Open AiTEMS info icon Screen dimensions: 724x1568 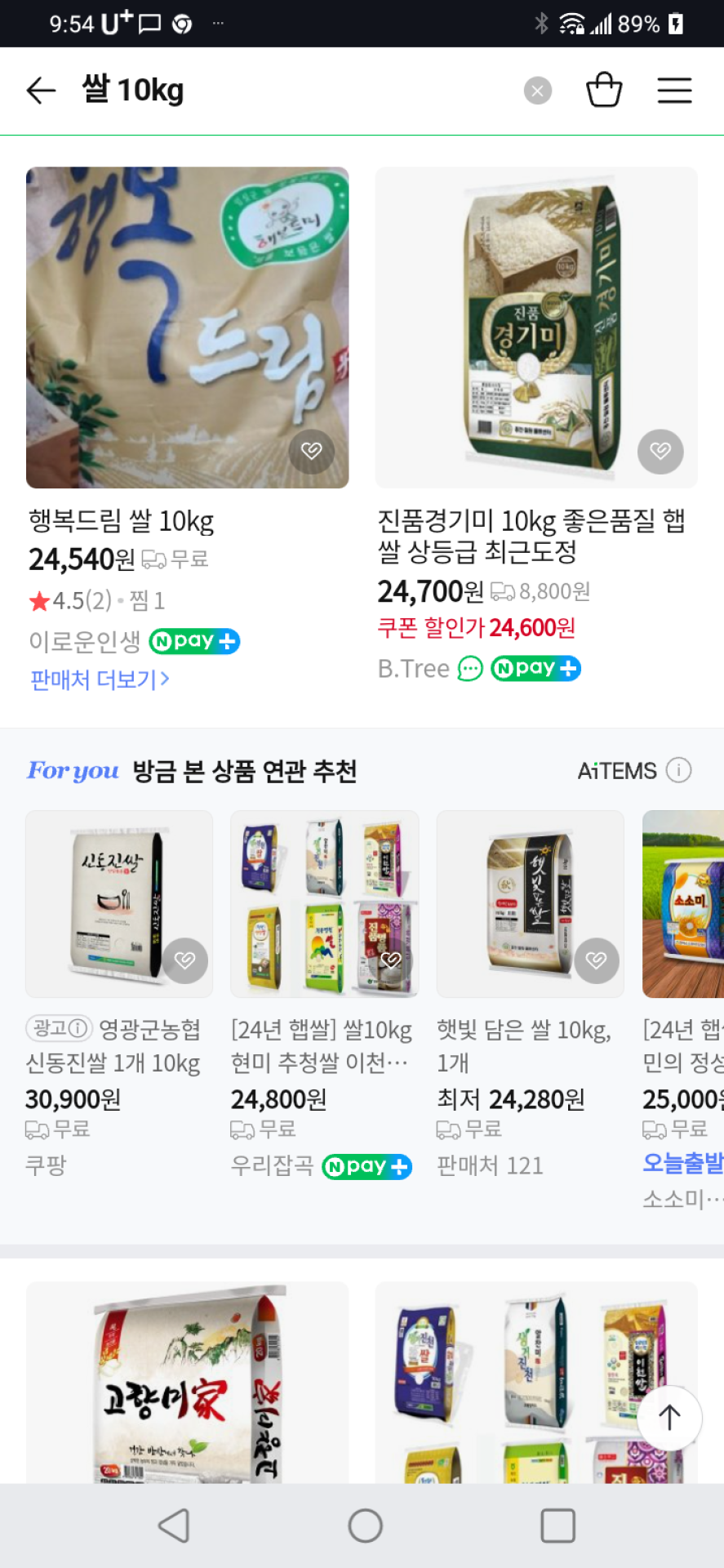click(678, 770)
